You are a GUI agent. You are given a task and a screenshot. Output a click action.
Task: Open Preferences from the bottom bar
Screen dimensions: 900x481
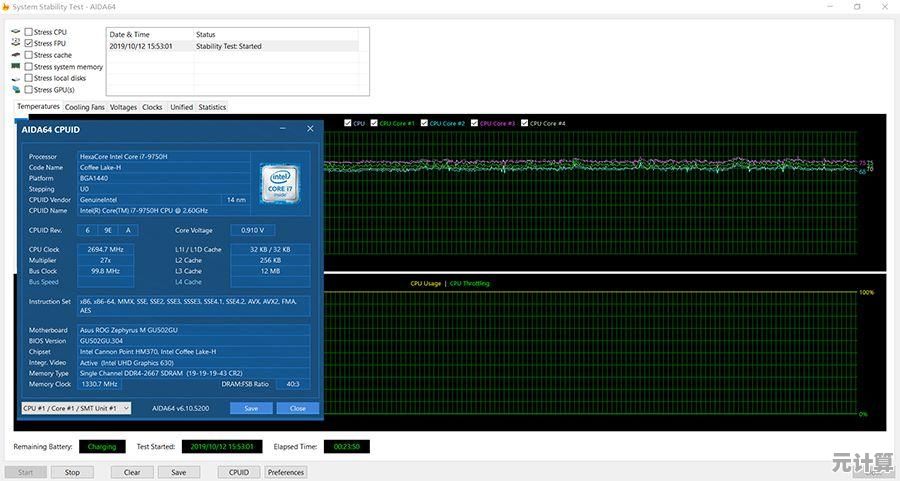click(286, 472)
